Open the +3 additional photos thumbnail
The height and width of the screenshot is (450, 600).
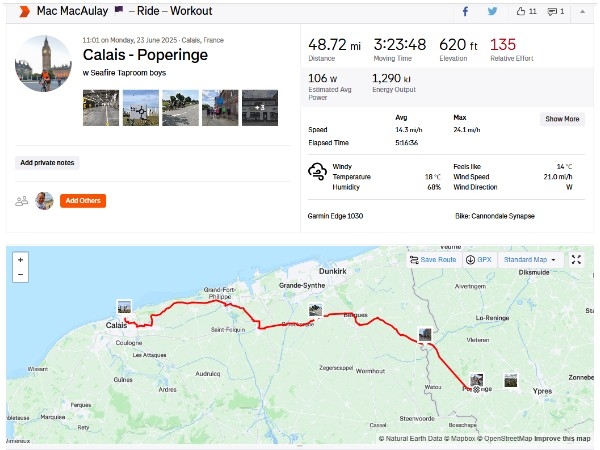point(260,108)
